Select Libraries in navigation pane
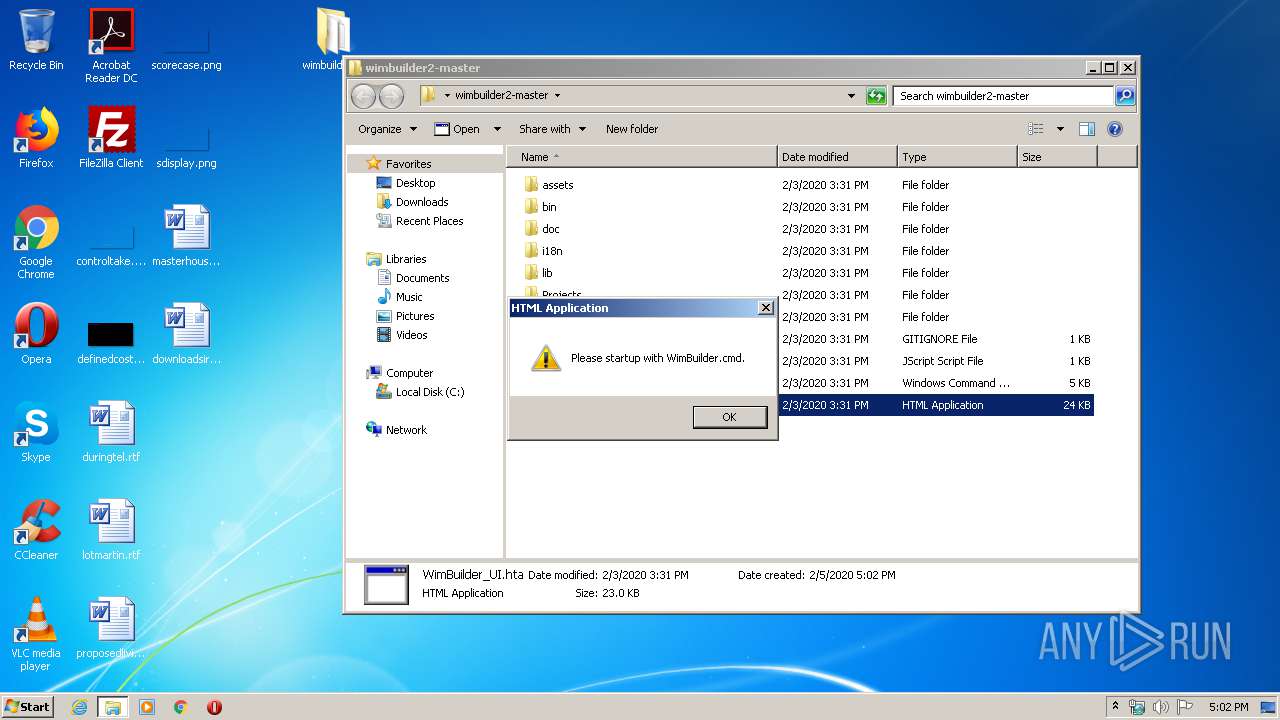The height and width of the screenshot is (720, 1280). point(397,259)
